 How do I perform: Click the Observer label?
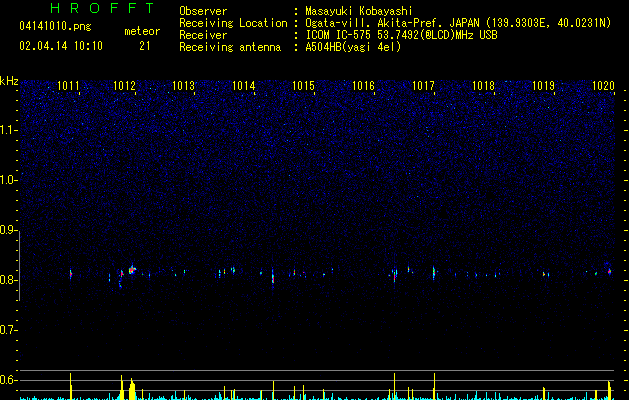[203, 11]
